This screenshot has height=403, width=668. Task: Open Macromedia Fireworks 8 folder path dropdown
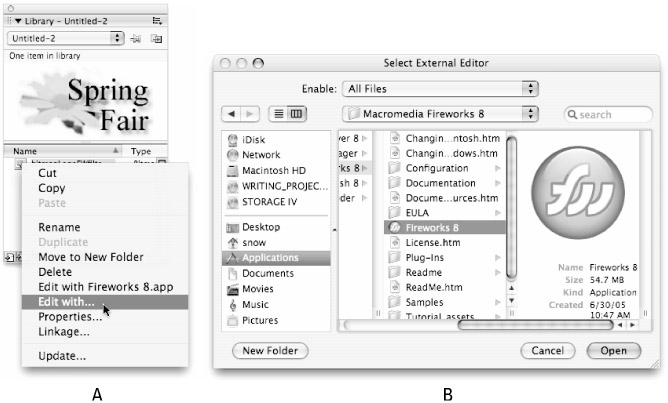coord(440,114)
